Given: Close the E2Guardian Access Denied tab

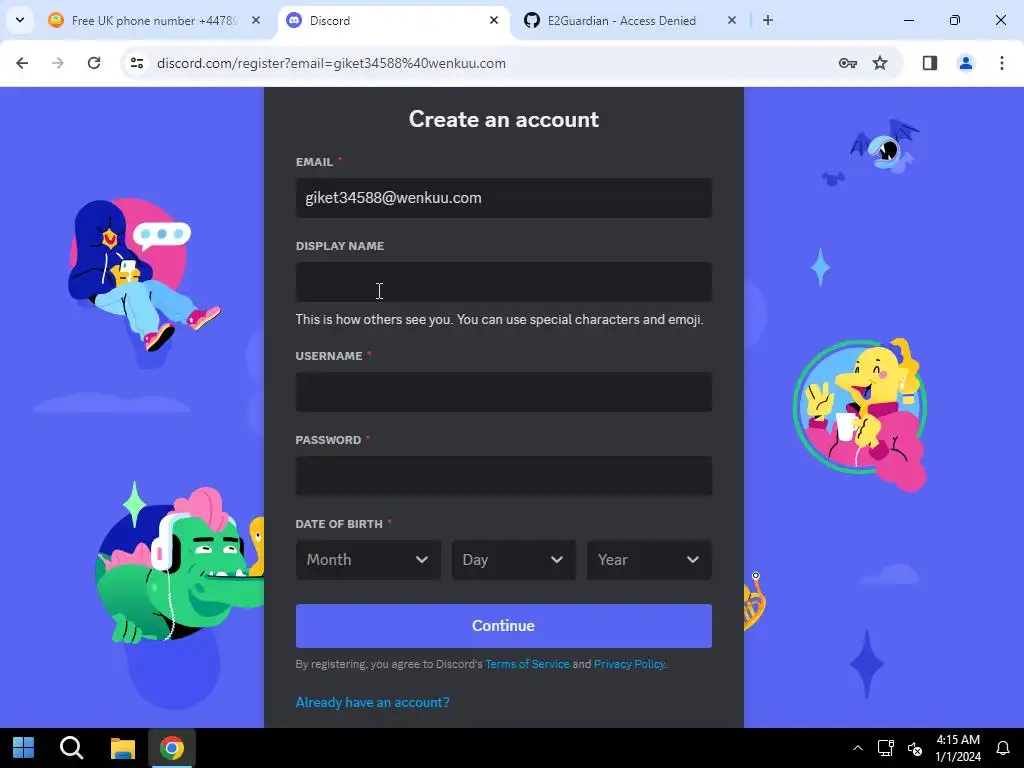Looking at the screenshot, I should (x=732, y=20).
